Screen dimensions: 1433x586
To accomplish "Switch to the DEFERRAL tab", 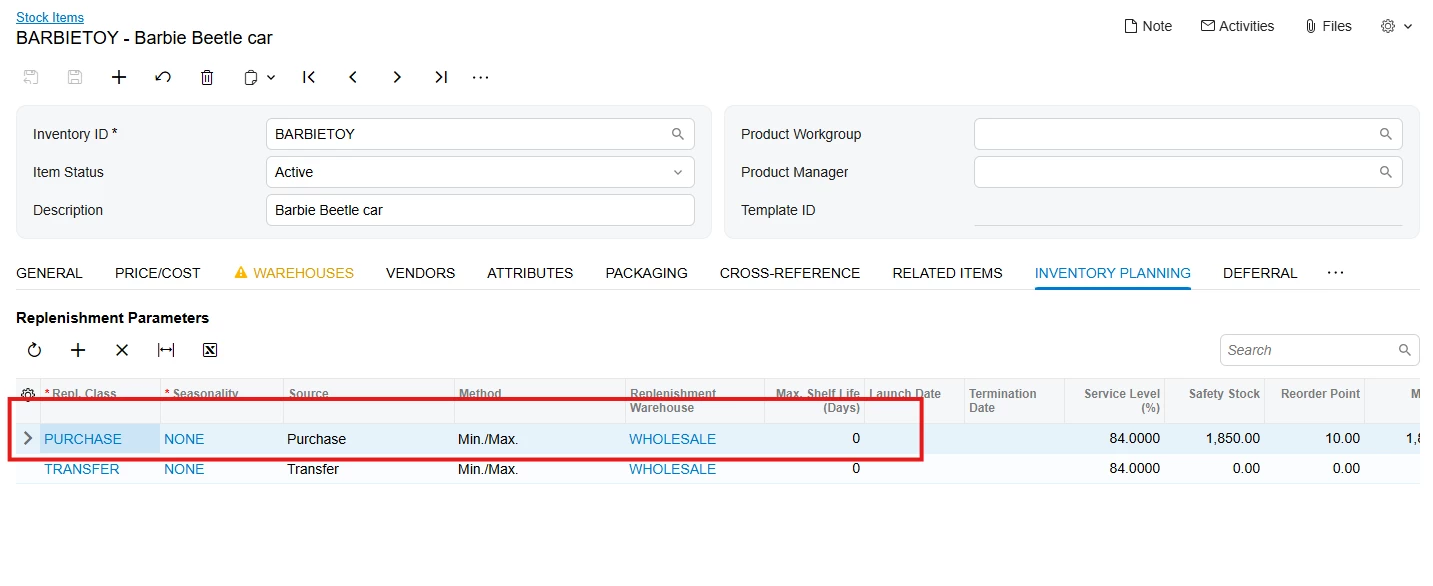I will [x=1260, y=273].
